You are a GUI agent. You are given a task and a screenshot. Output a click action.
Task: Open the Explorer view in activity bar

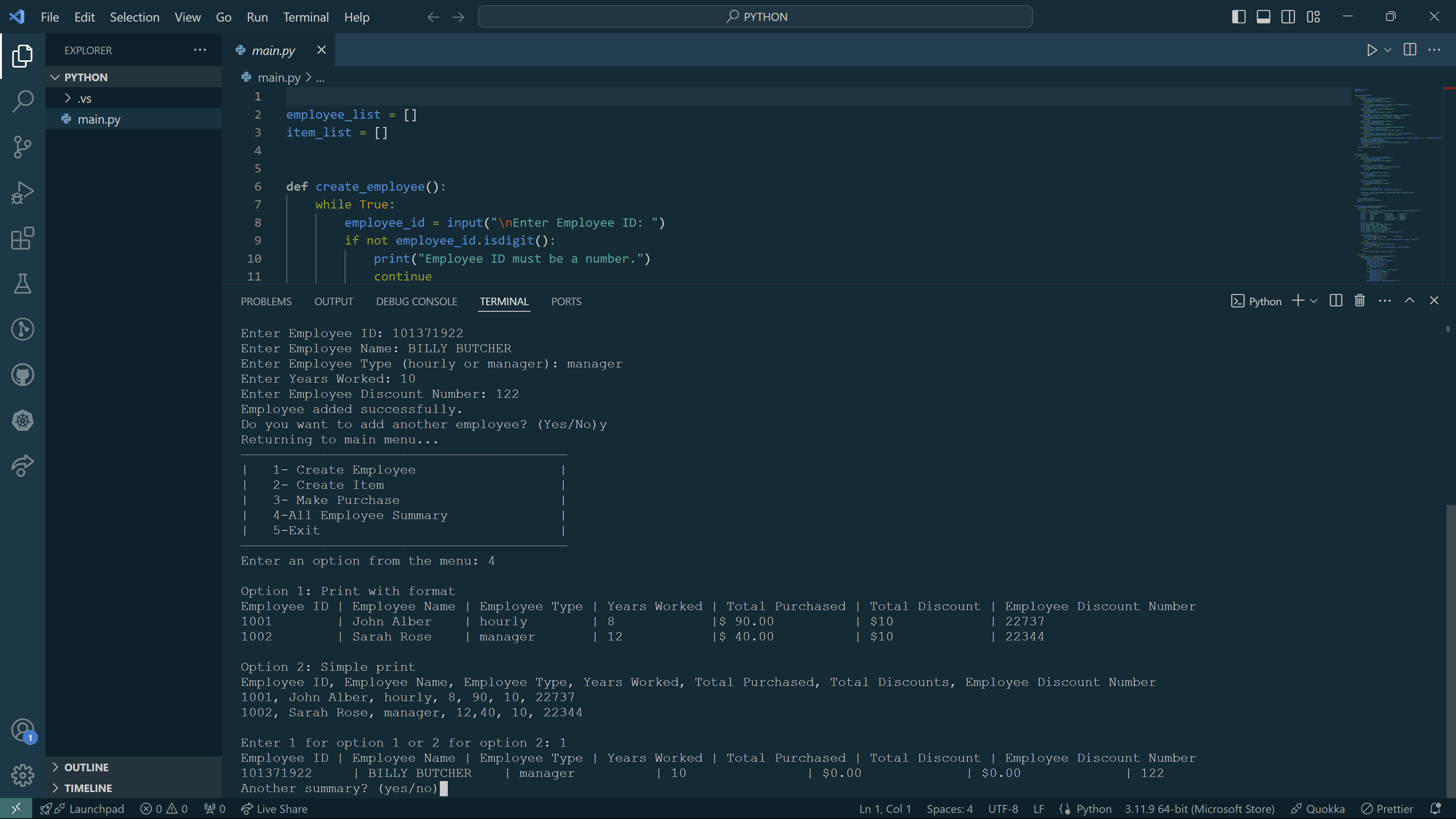tap(23, 55)
